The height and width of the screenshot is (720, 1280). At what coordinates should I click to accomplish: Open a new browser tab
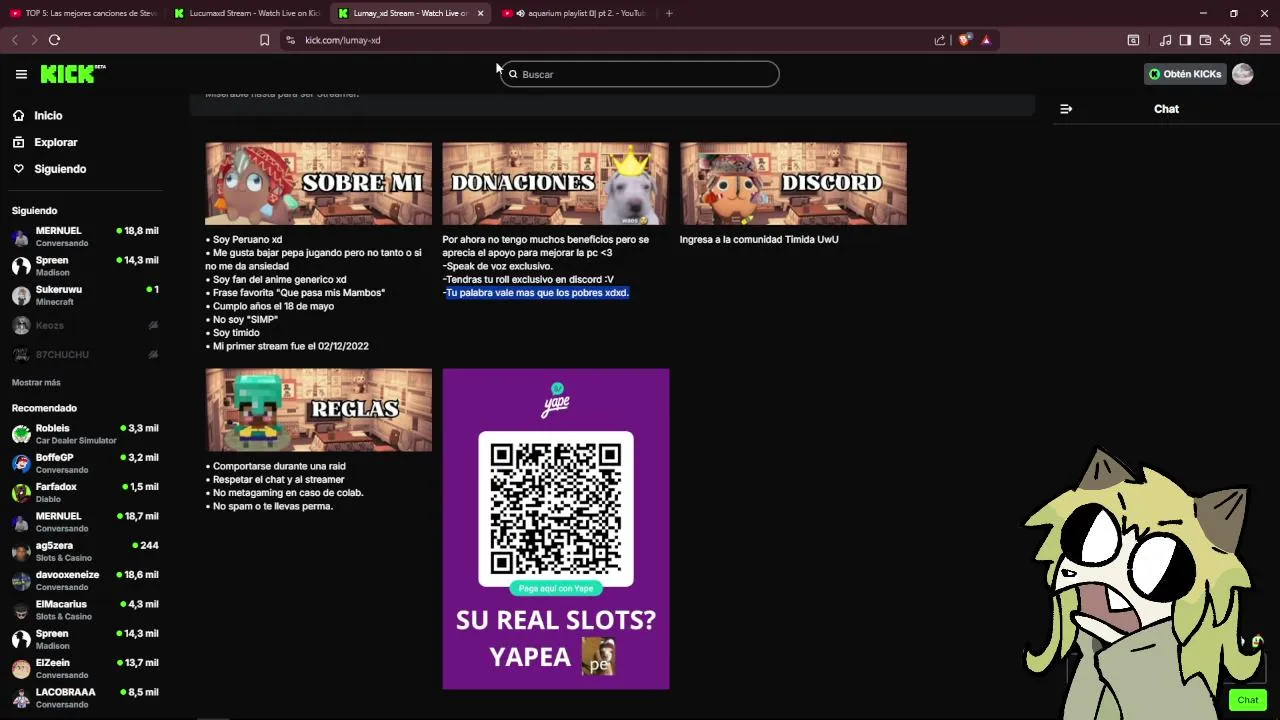tap(669, 13)
